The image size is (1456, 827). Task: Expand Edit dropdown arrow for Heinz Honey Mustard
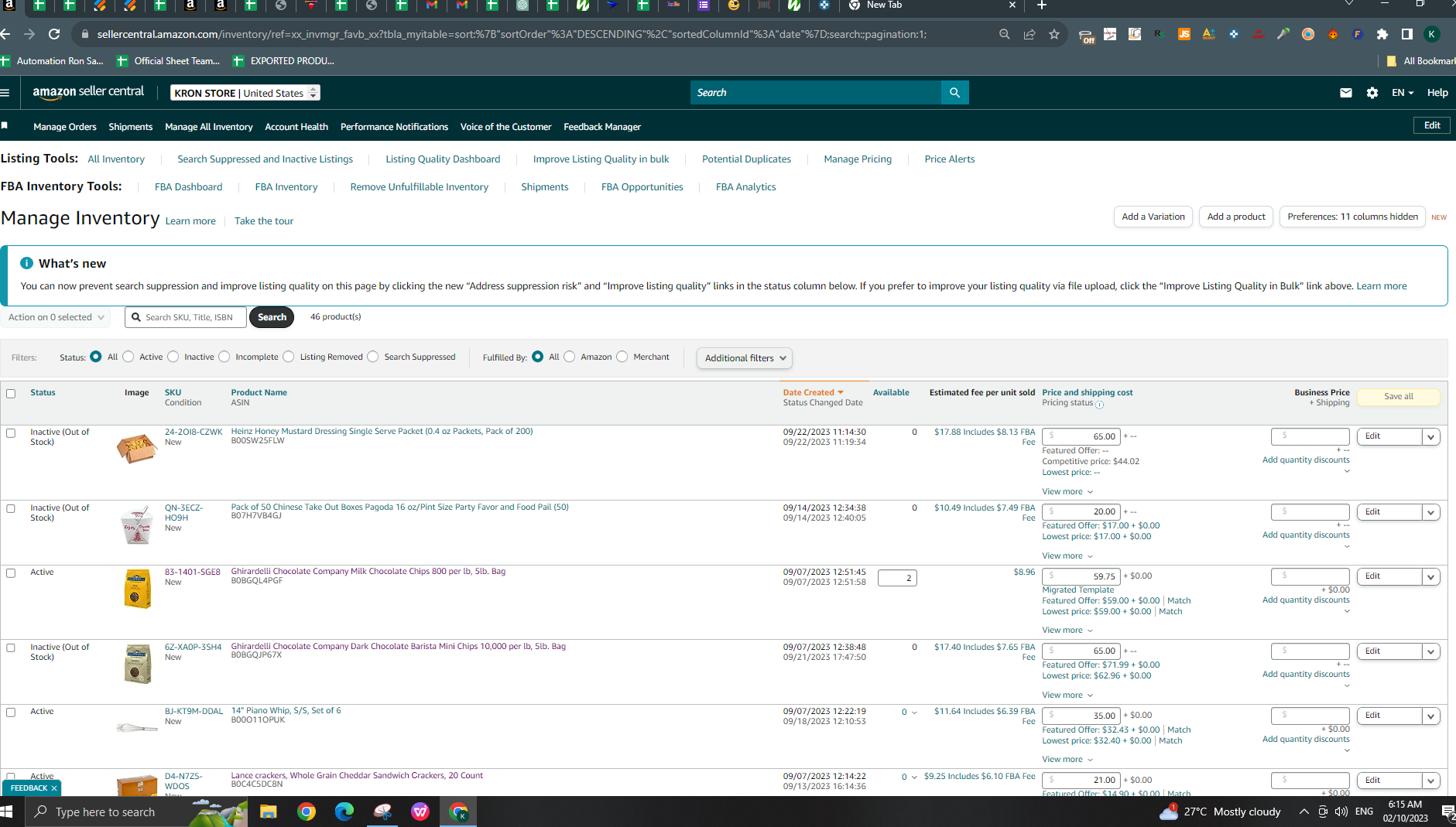(x=1431, y=437)
